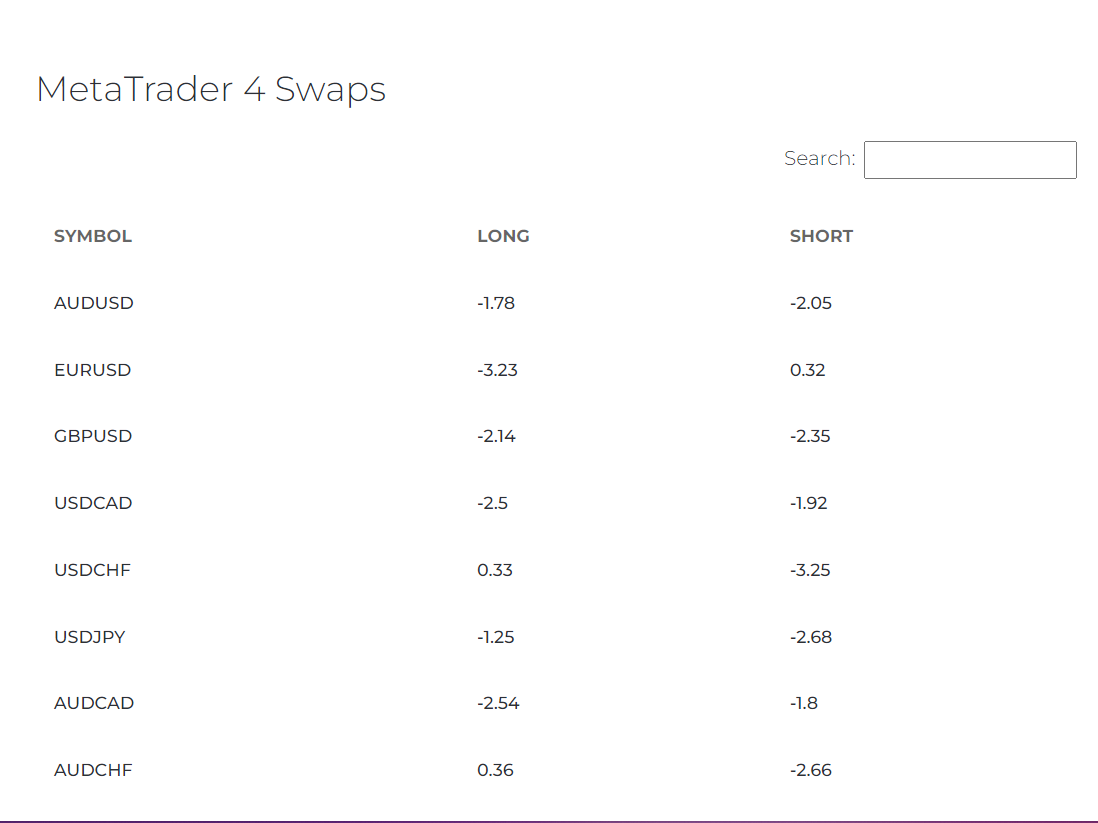Click GBPUSD short swap value -2.35
1098x823 pixels.
(x=811, y=436)
